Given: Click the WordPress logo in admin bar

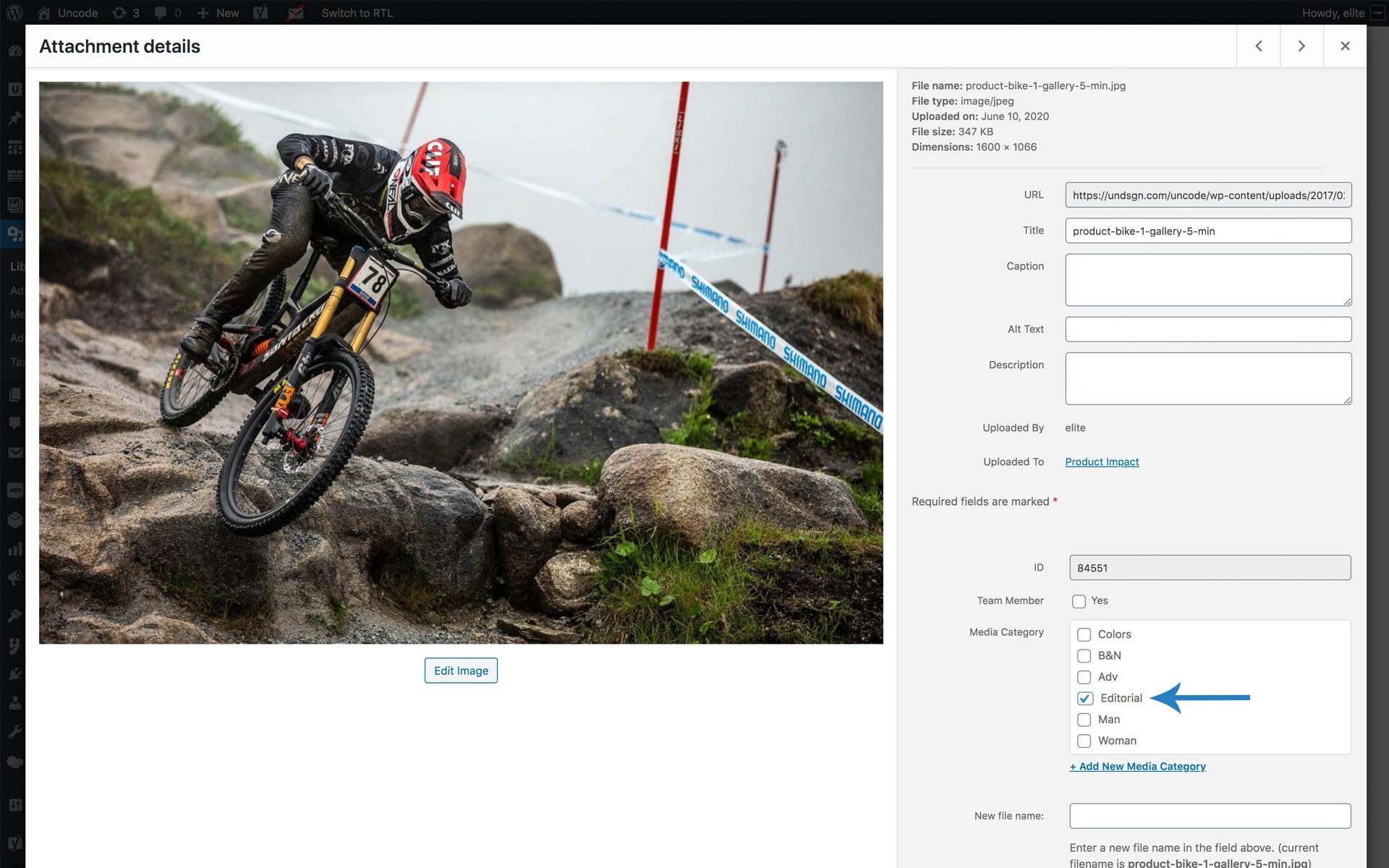Looking at the screenshot, I should point(14,13).
